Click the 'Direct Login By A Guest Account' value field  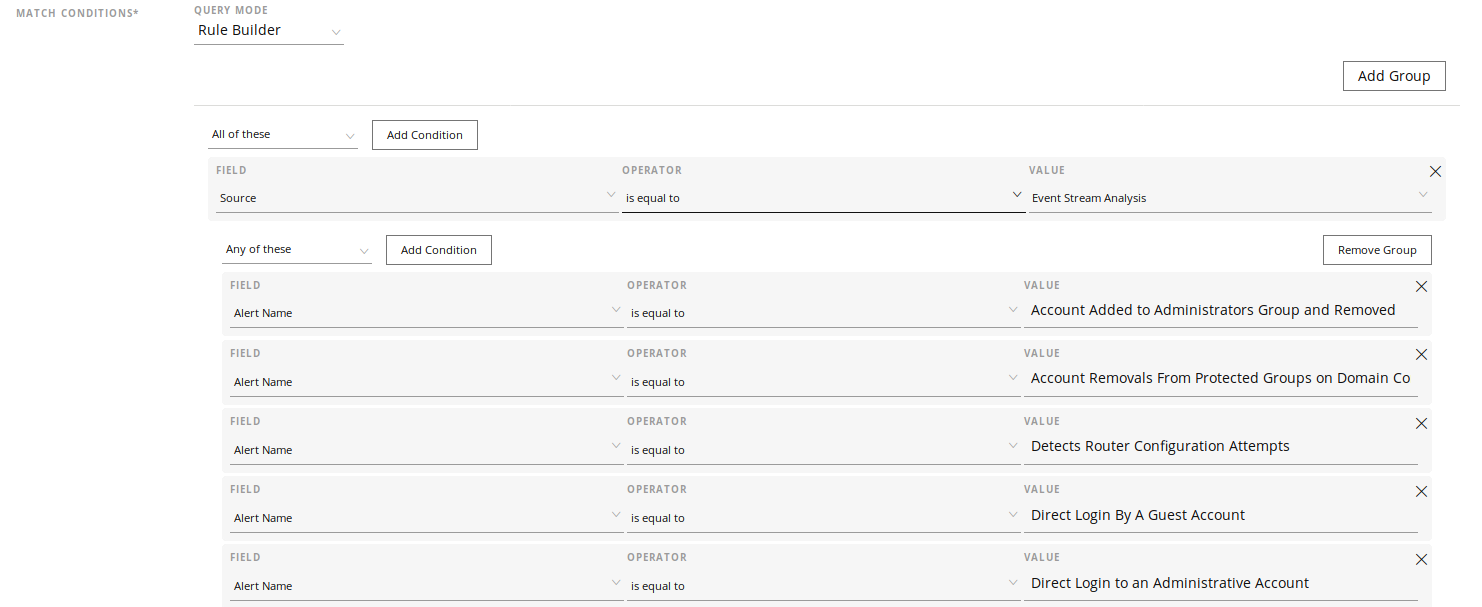click(1220, 515)
